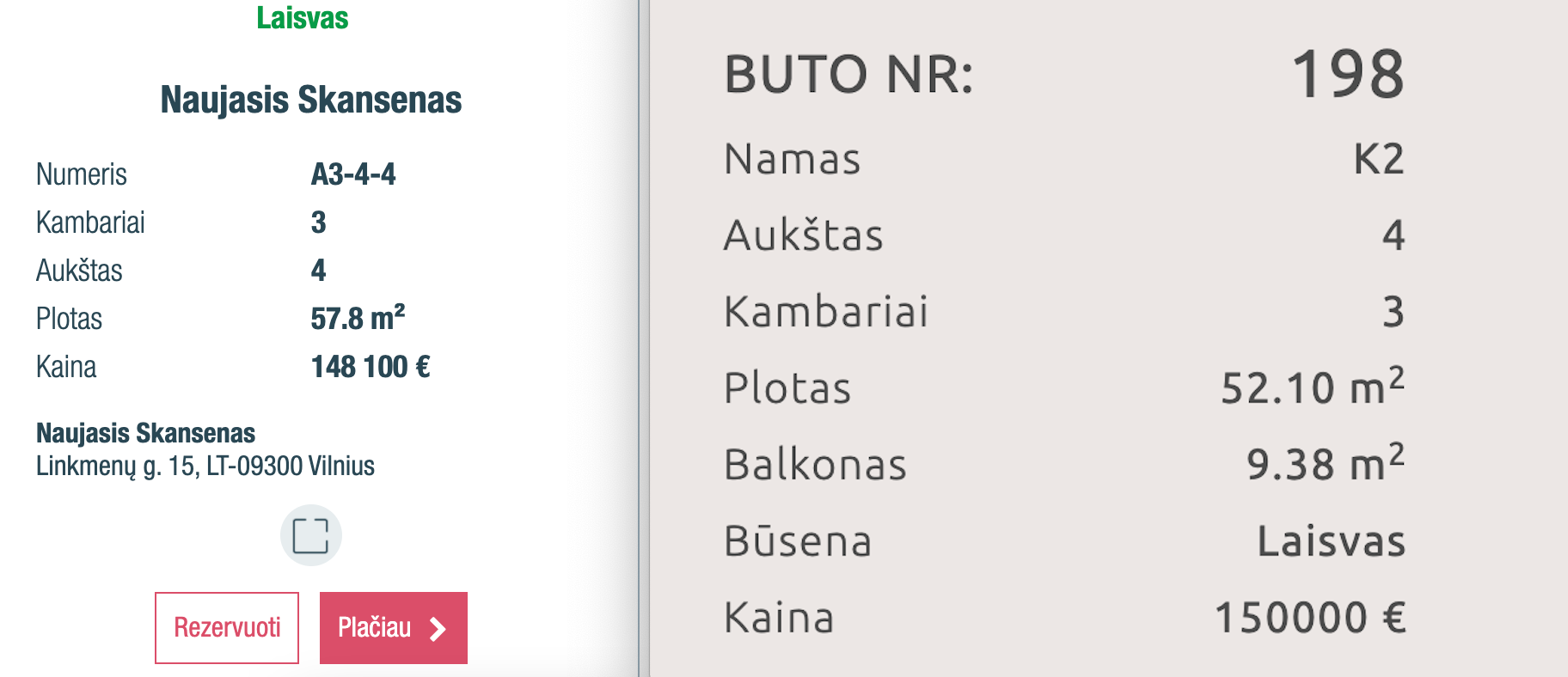Select the K2 building value

tap(1378, 159)
